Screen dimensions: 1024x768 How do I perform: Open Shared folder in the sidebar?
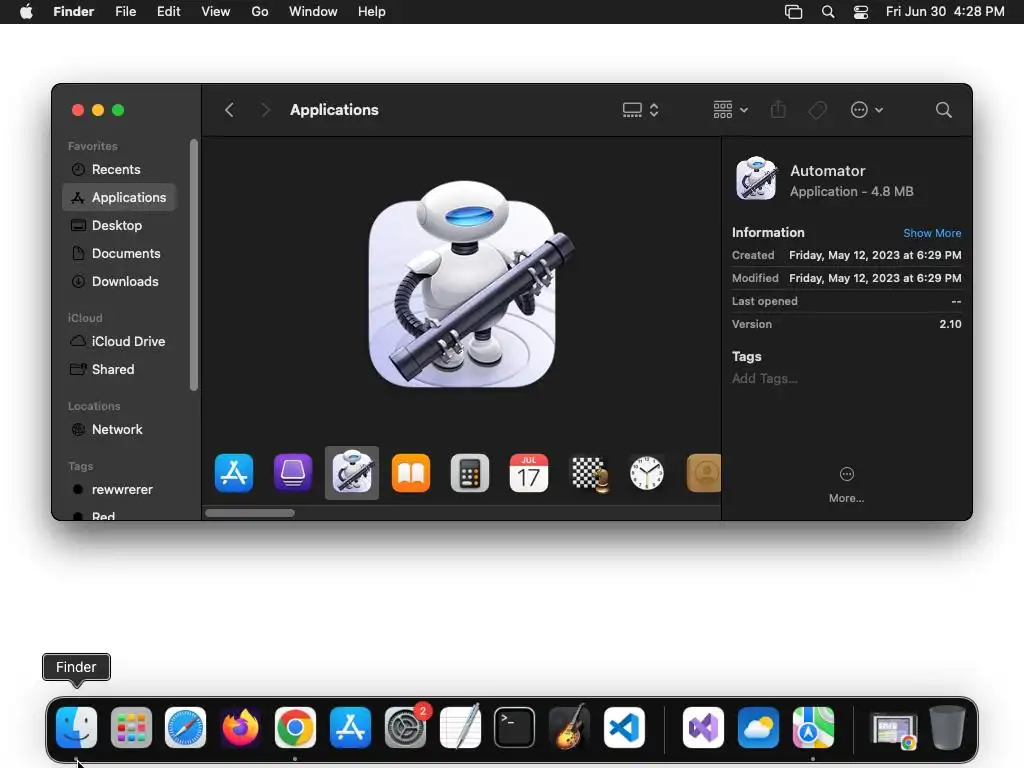pyautogui.click(x=119, y=370)
